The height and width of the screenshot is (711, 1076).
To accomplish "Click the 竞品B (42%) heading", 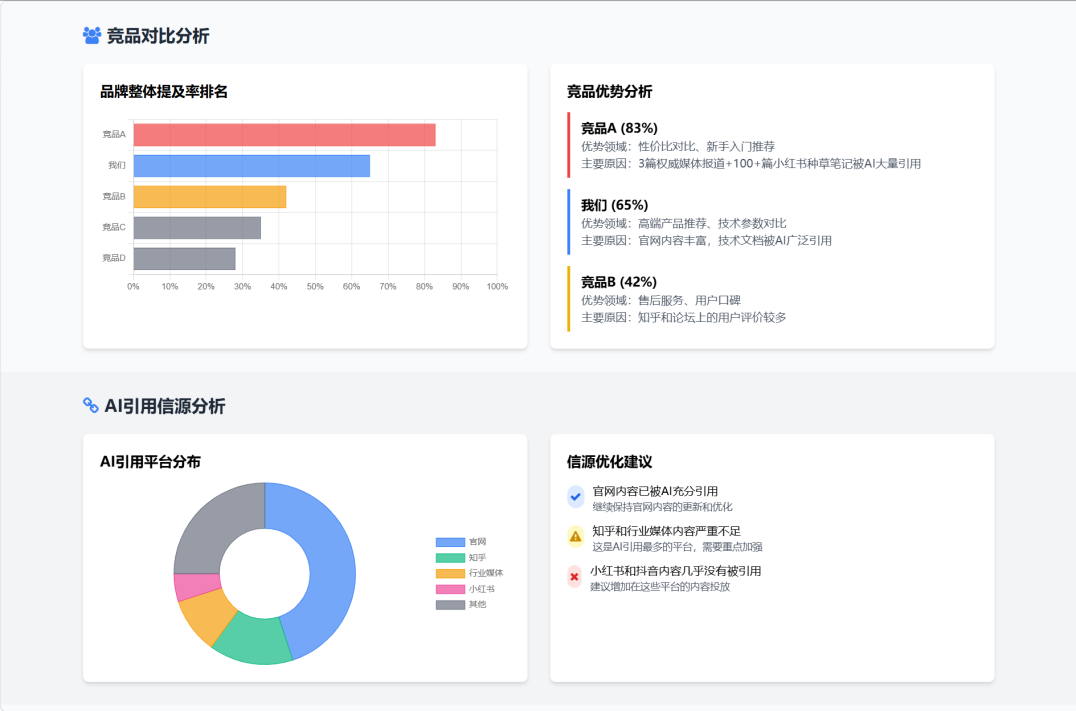I will (619, 282).
